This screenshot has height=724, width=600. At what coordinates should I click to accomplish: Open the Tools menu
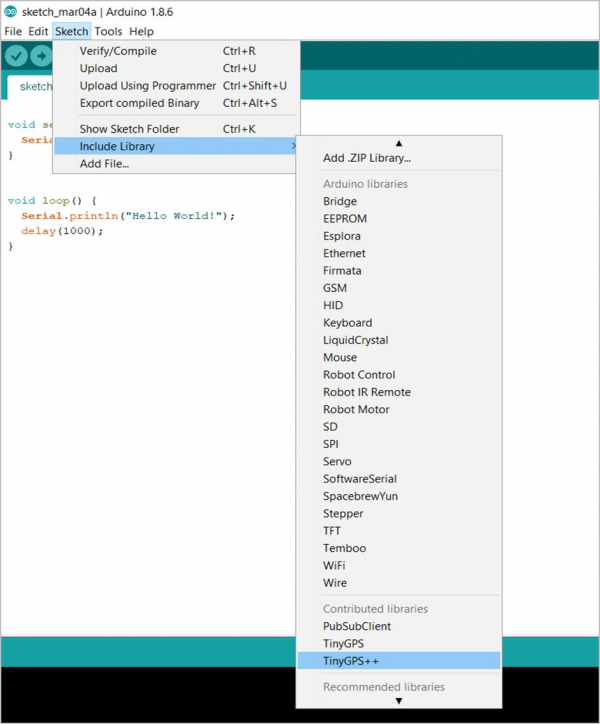coord(108,31)
